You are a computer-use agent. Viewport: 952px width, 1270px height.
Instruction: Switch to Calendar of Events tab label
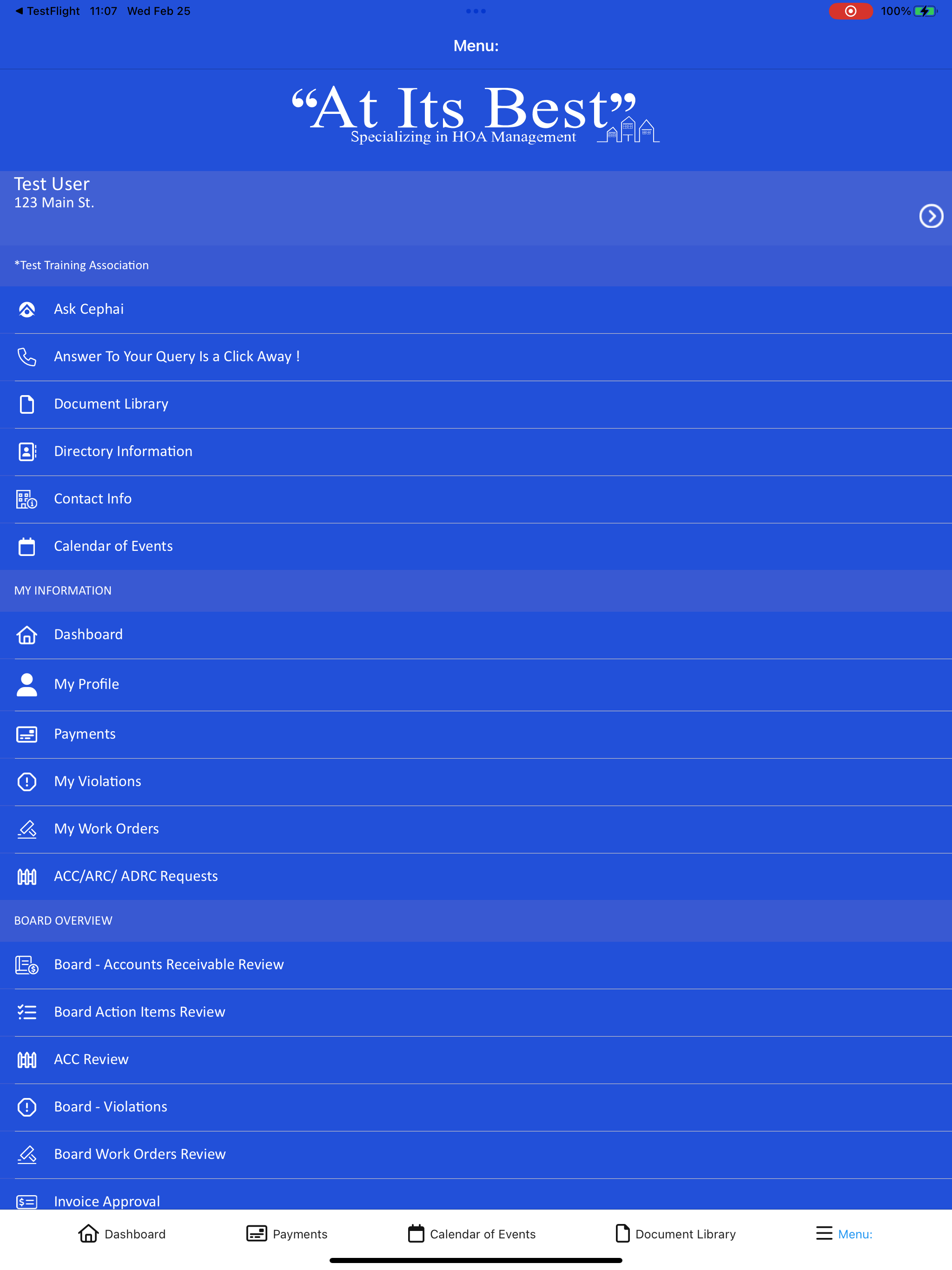(483, 1234)
